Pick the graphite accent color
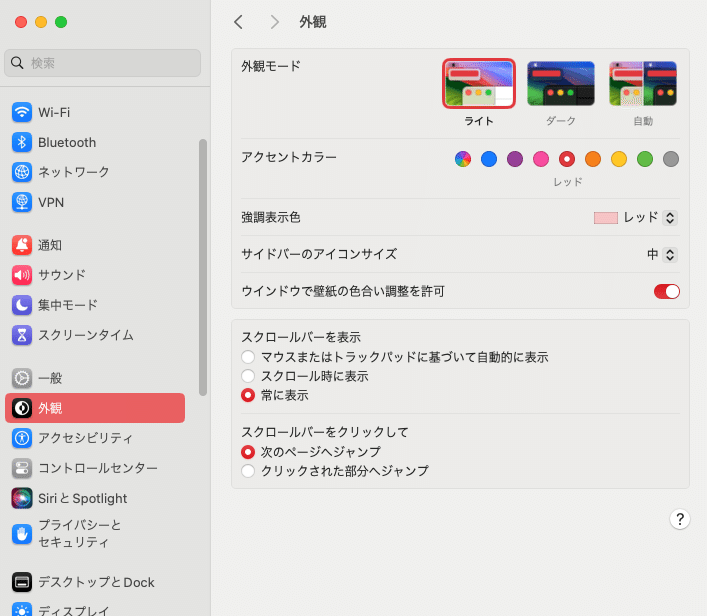 (x=671, y=159)
